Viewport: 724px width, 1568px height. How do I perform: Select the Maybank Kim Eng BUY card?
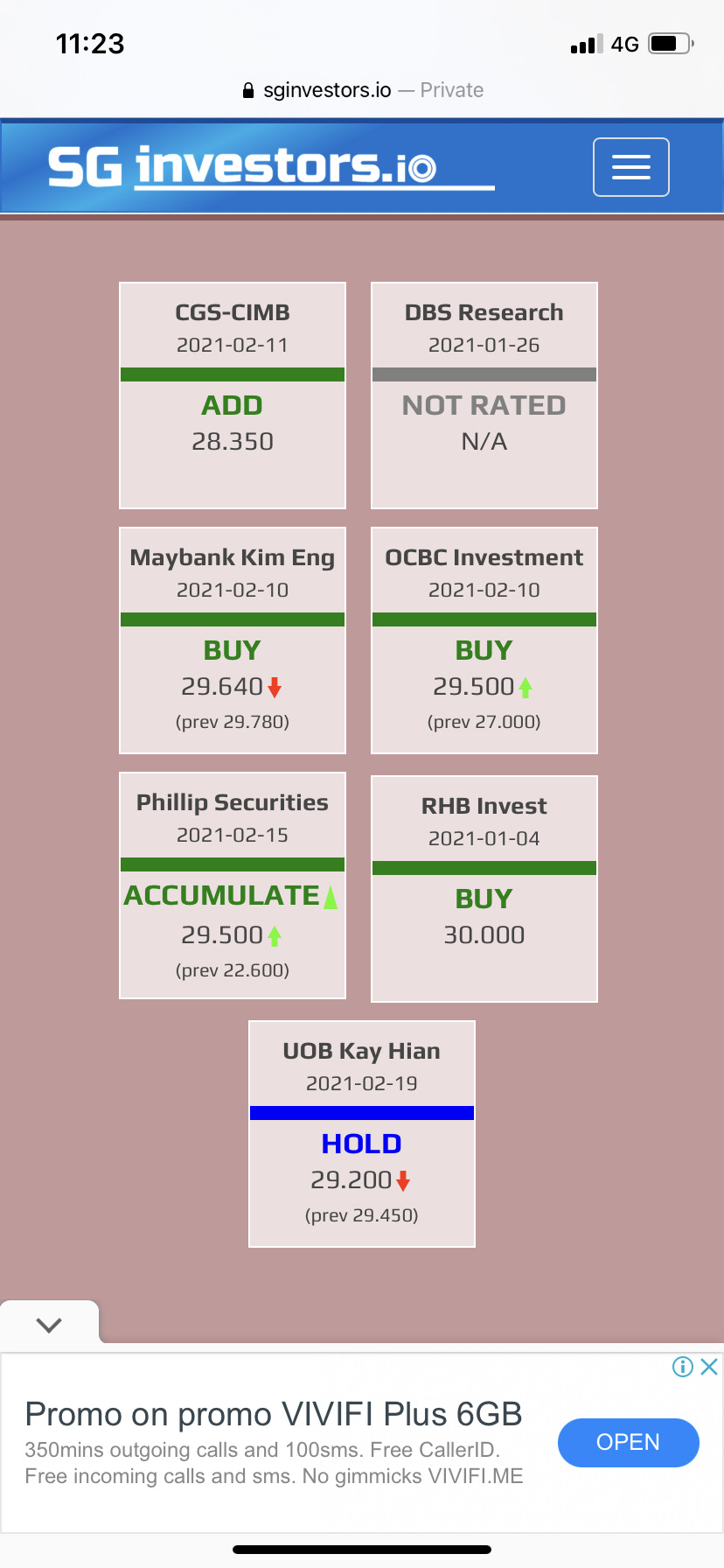click(x=233, y=650)
